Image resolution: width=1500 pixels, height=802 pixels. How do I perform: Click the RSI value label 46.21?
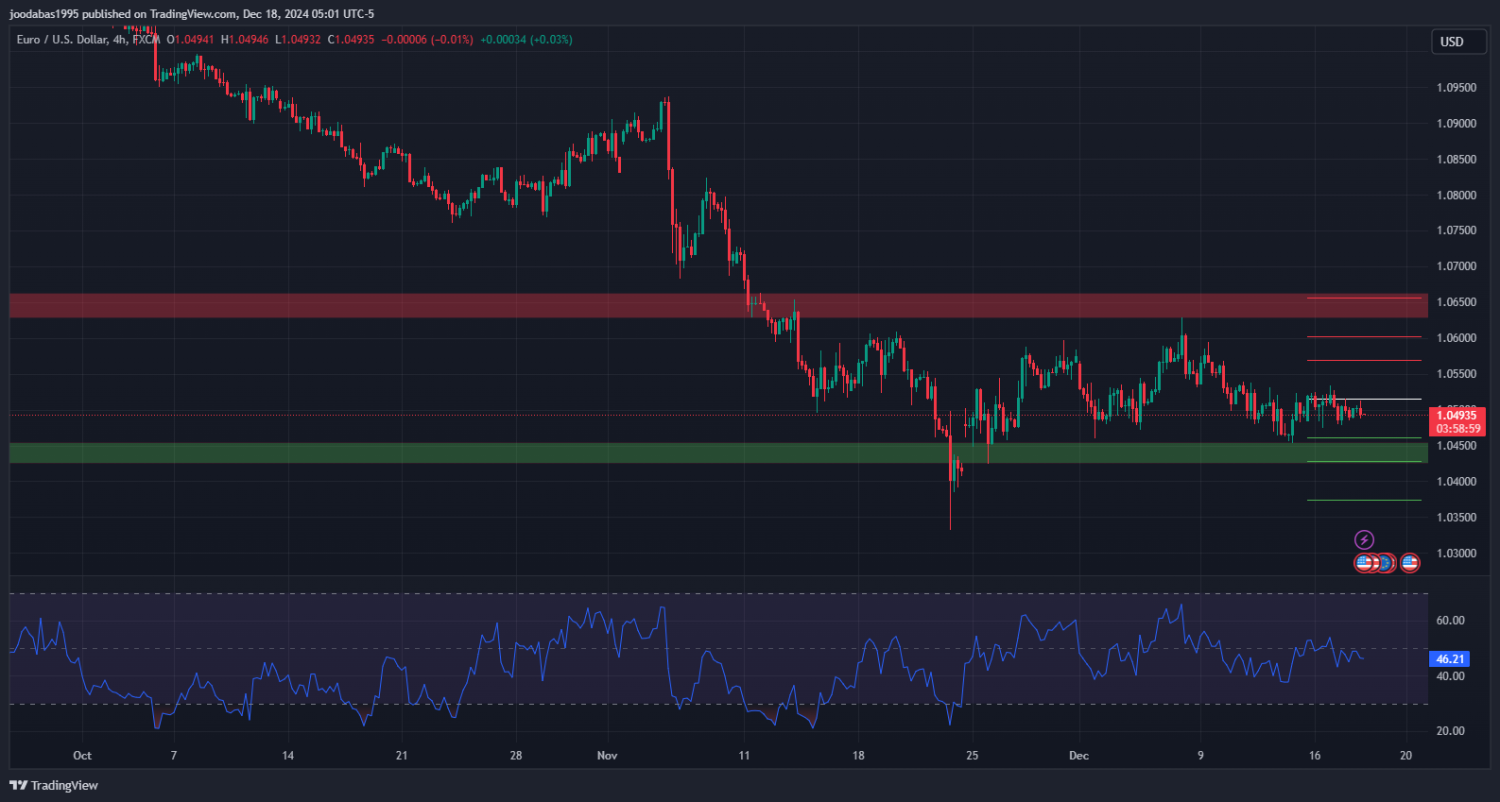tap(1450, 660)
